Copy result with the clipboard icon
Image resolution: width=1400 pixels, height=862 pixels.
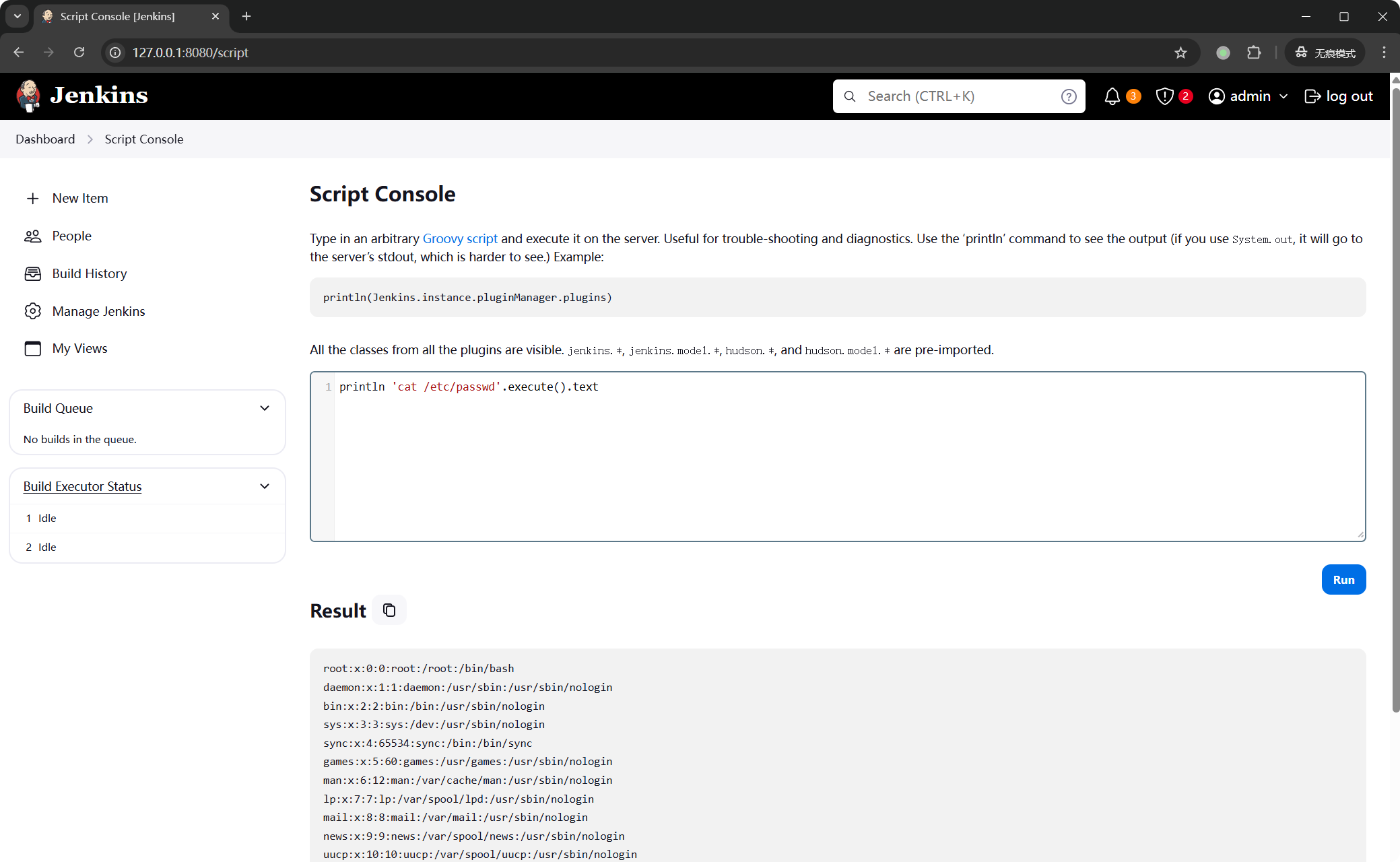389,610
